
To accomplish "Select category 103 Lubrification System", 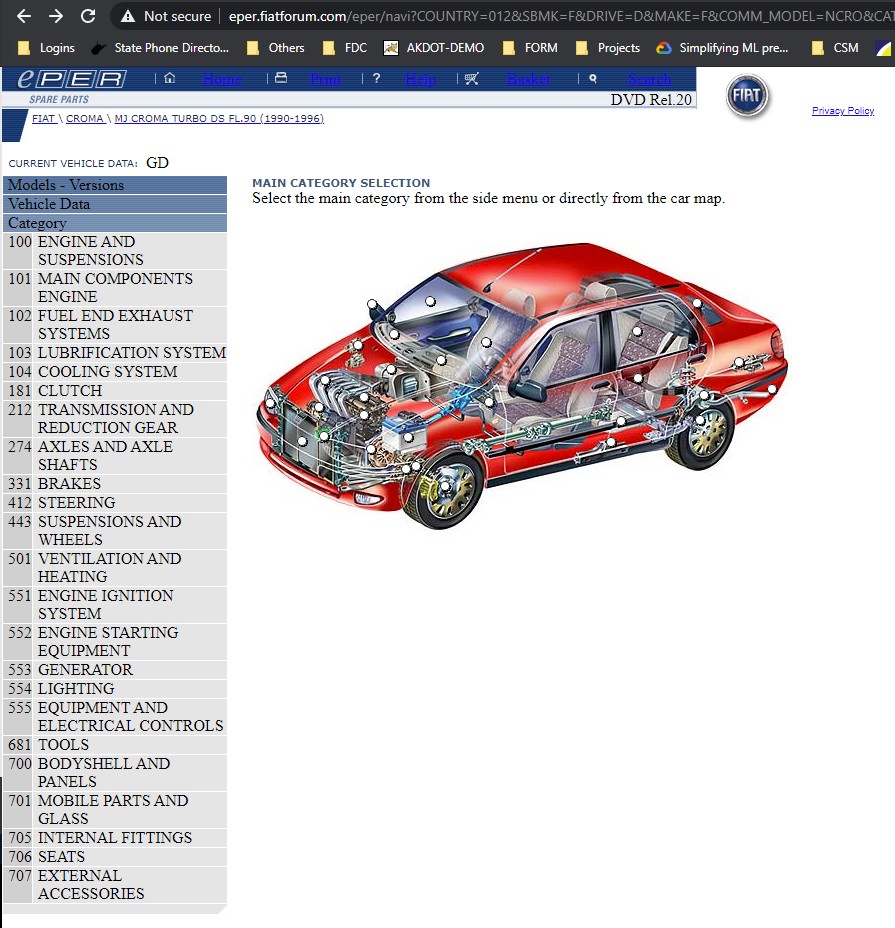I will tap(115, 353).
